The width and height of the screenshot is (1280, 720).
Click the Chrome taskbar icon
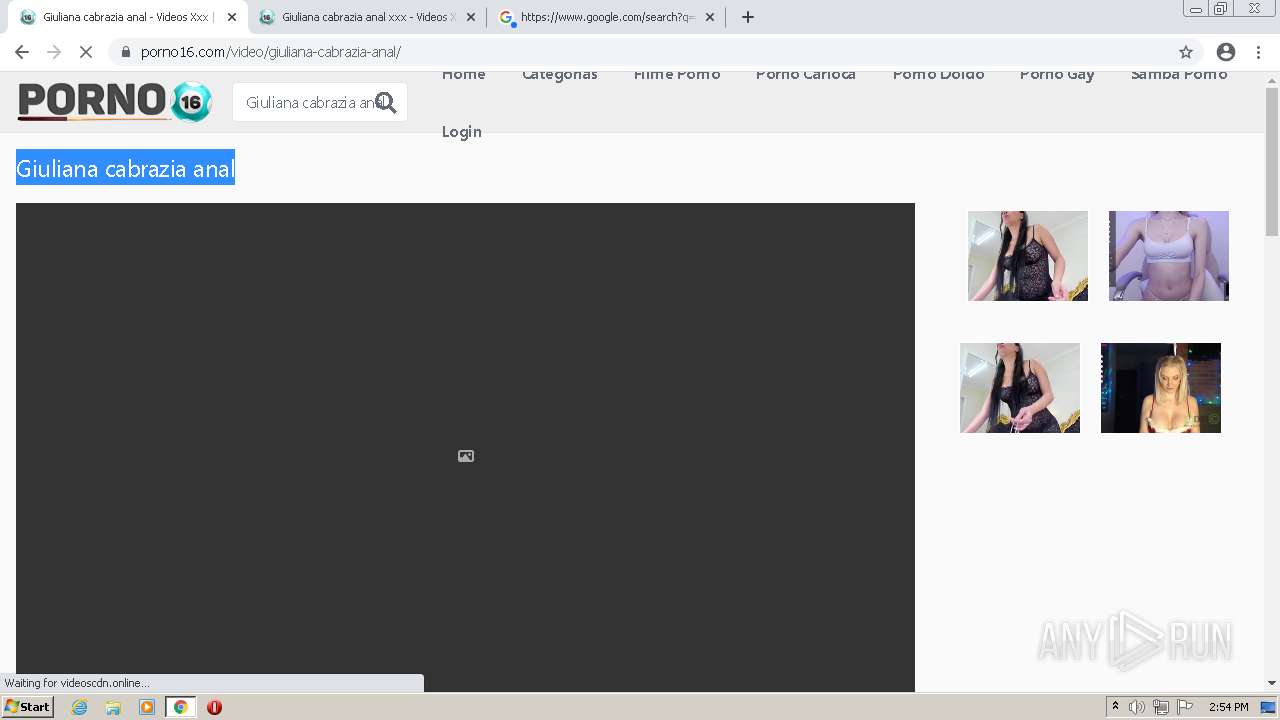click(x=181, y=707)
